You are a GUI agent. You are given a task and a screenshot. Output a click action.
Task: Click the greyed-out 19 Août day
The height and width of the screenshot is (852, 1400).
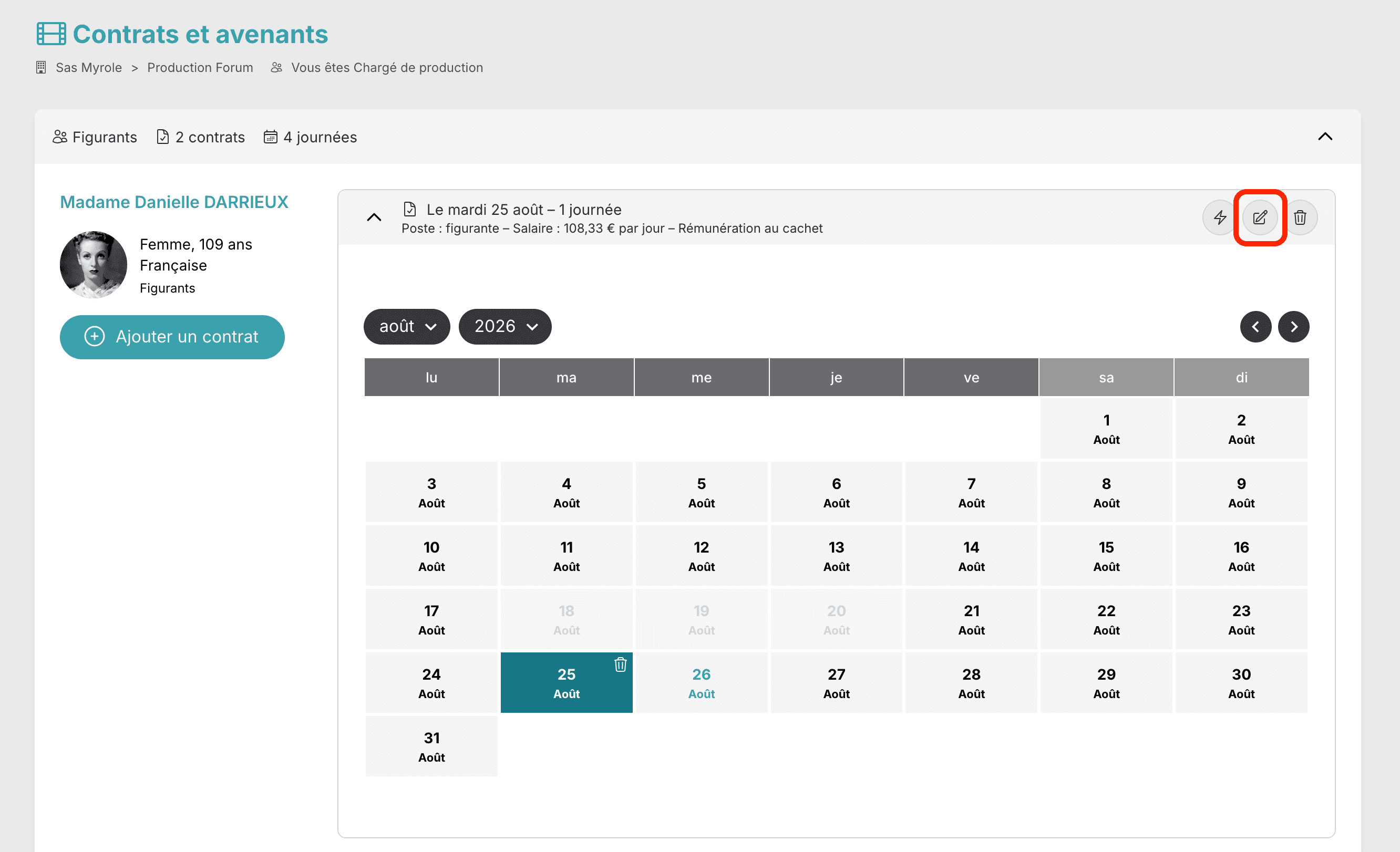701,619
